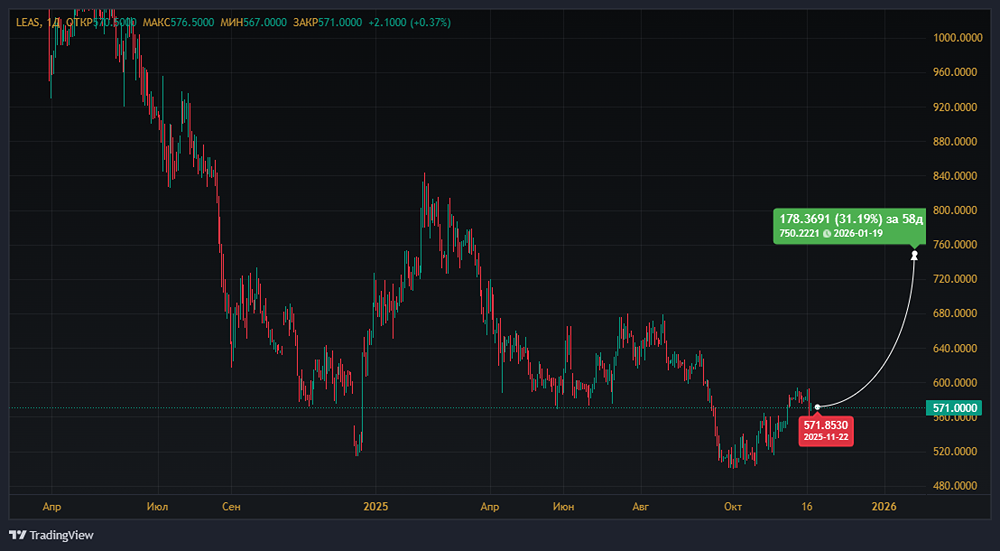Select the LEAS ticker symbol label
Viewport: 1000px width, 551px height.
[x=27, y=22]
